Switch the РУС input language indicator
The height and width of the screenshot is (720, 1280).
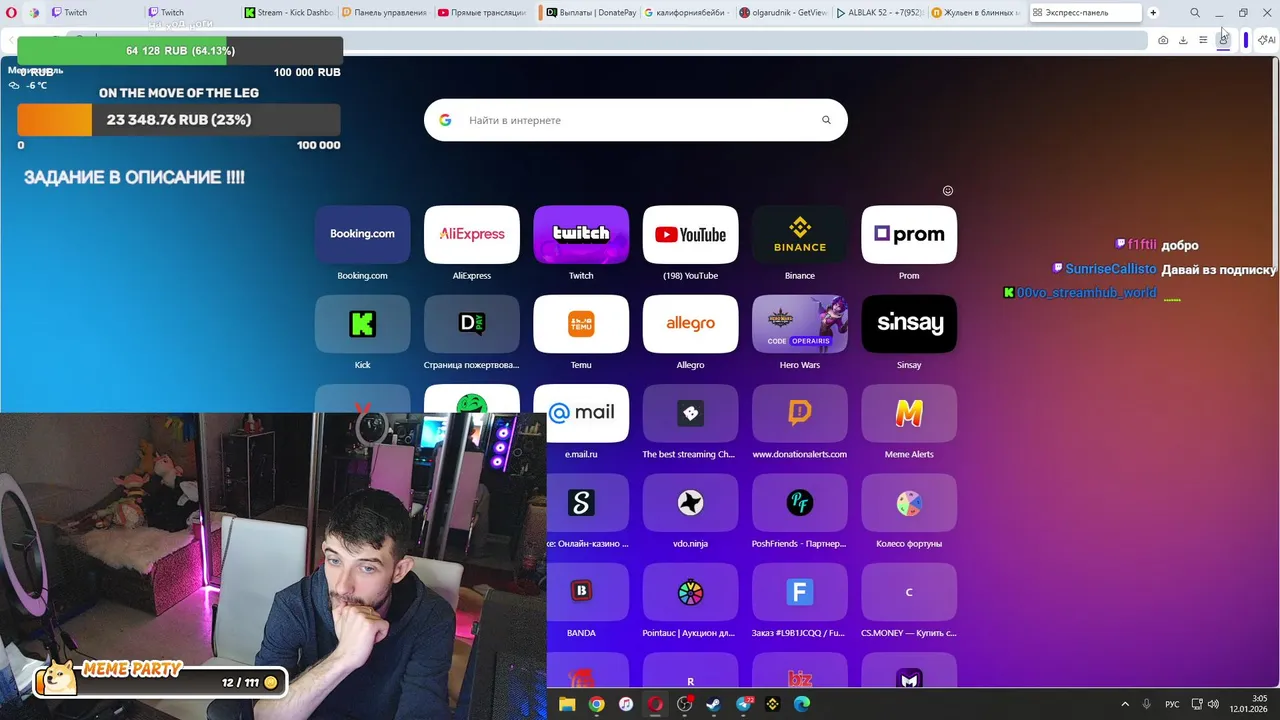[1172, 704]
